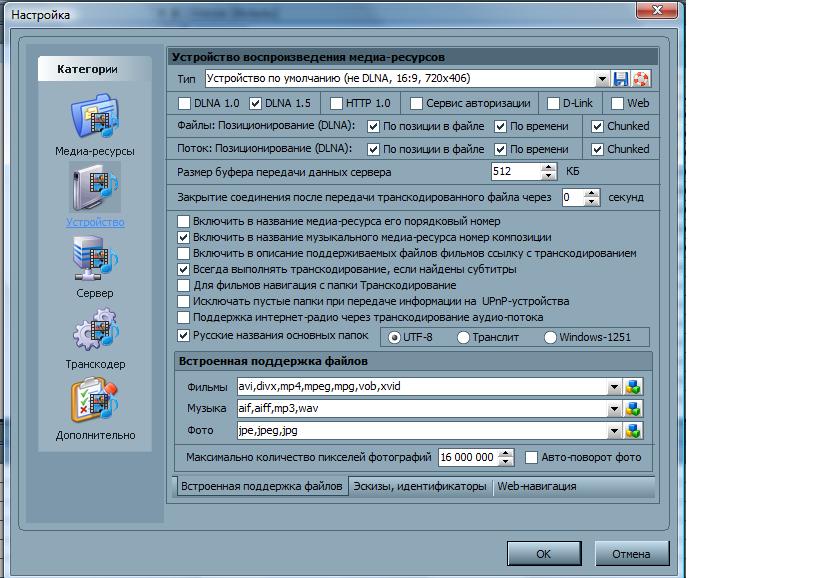
Task: Switch to Эскизы, идентификаторы tab
Action: pyautogui.click(x=420, y=486)
